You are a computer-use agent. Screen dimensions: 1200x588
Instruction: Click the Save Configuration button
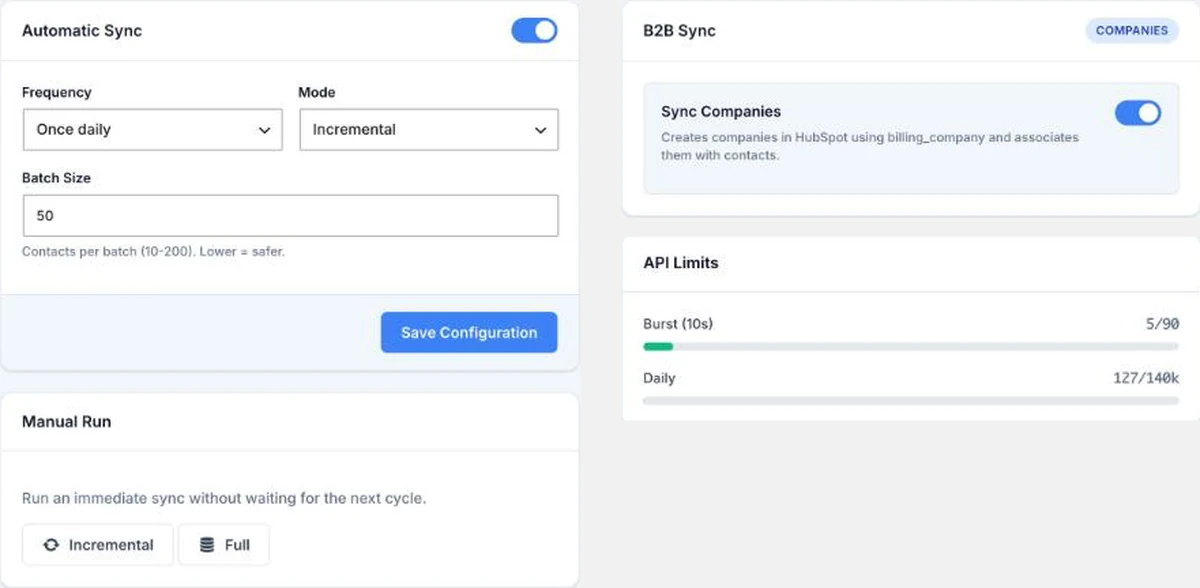[469, 333]
